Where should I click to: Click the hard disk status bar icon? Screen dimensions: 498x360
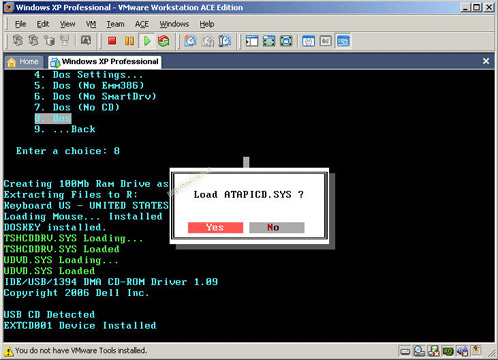[x=405, y=351]
